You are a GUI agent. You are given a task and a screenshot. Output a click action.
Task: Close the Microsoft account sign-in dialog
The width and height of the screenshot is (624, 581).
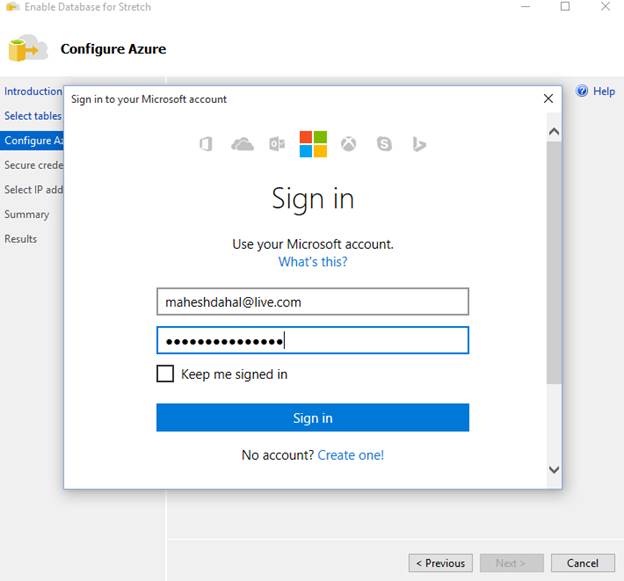548,99
